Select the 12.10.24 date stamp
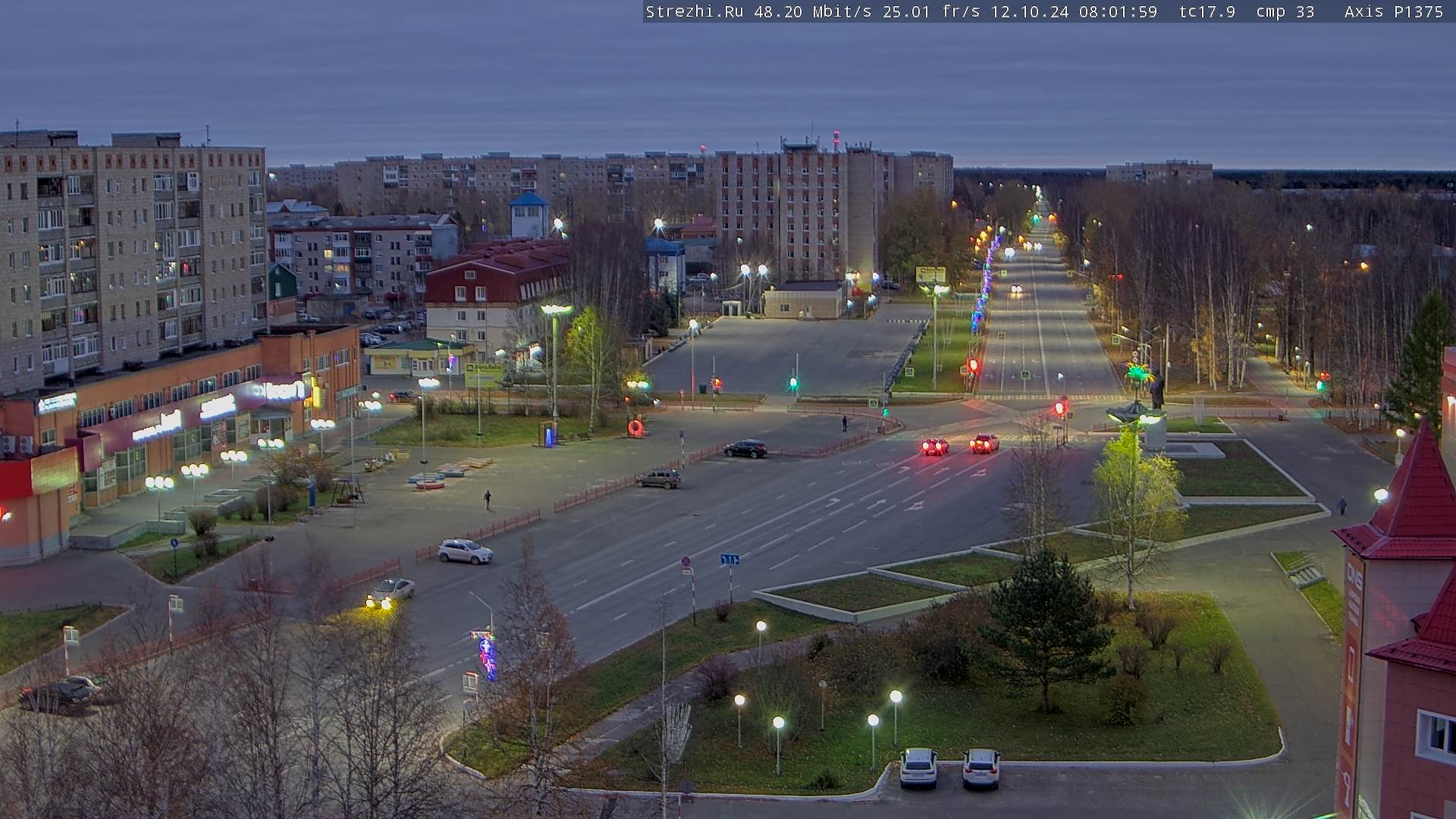This screenshot has width=1456, height=819. [1029, 11]
